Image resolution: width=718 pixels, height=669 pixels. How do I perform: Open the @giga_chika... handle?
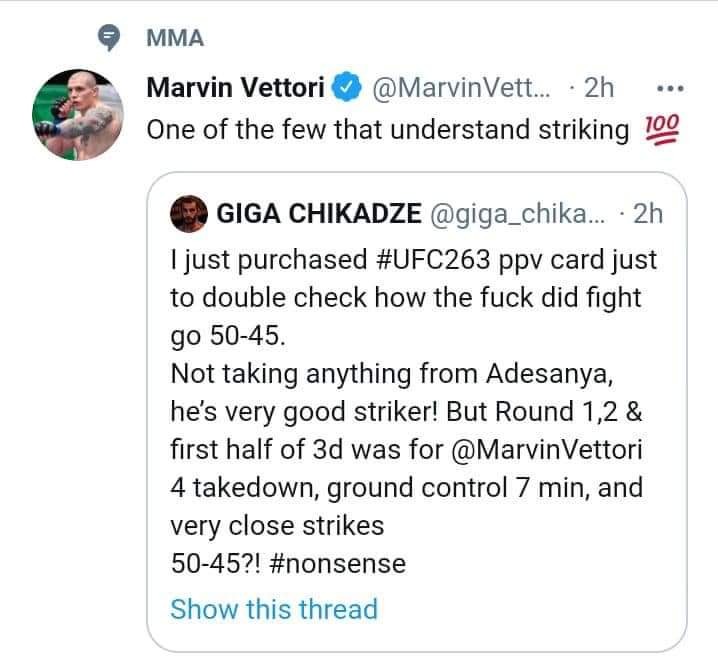(x=517, y=214)
